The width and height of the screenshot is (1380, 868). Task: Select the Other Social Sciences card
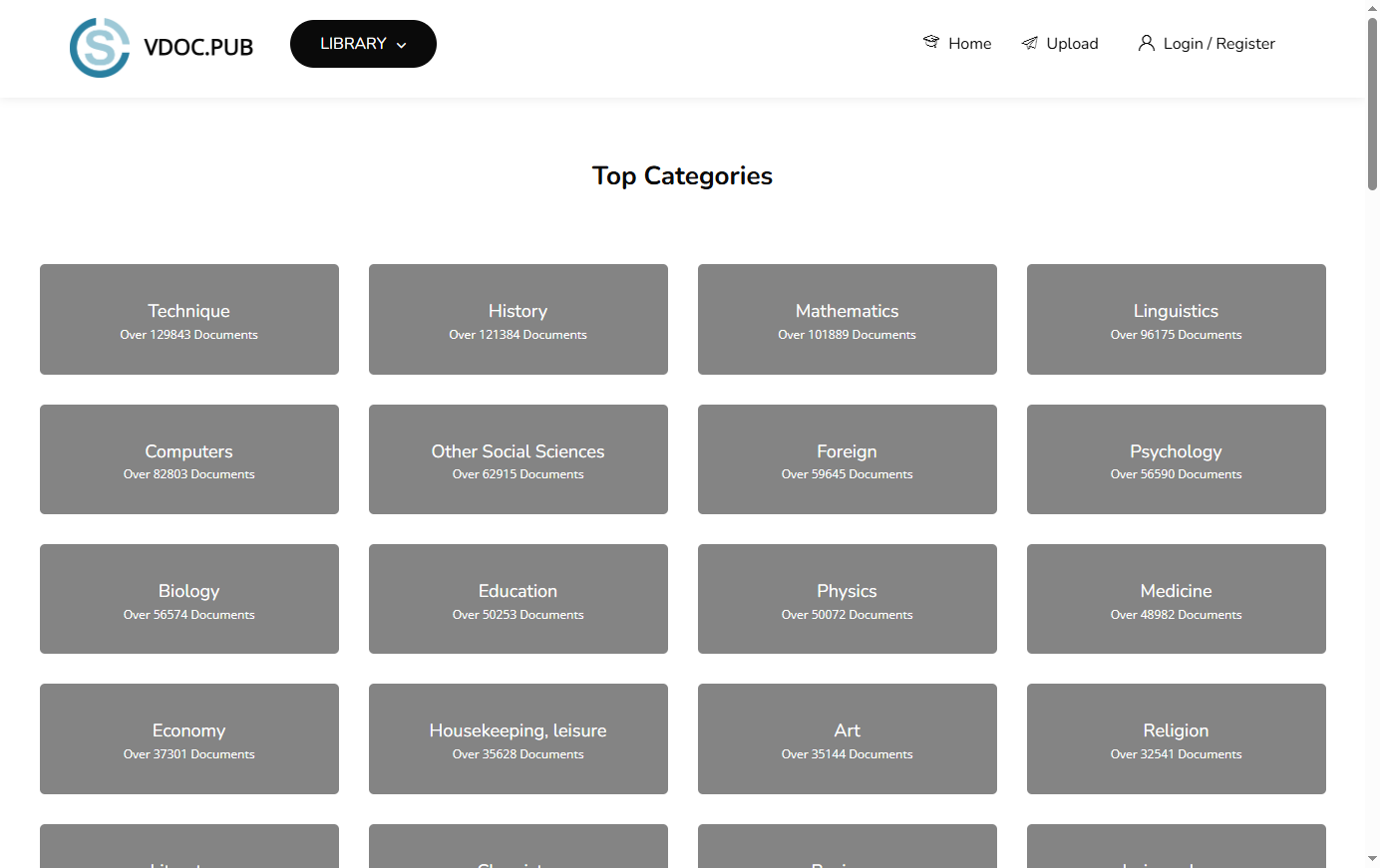point(518,459)
